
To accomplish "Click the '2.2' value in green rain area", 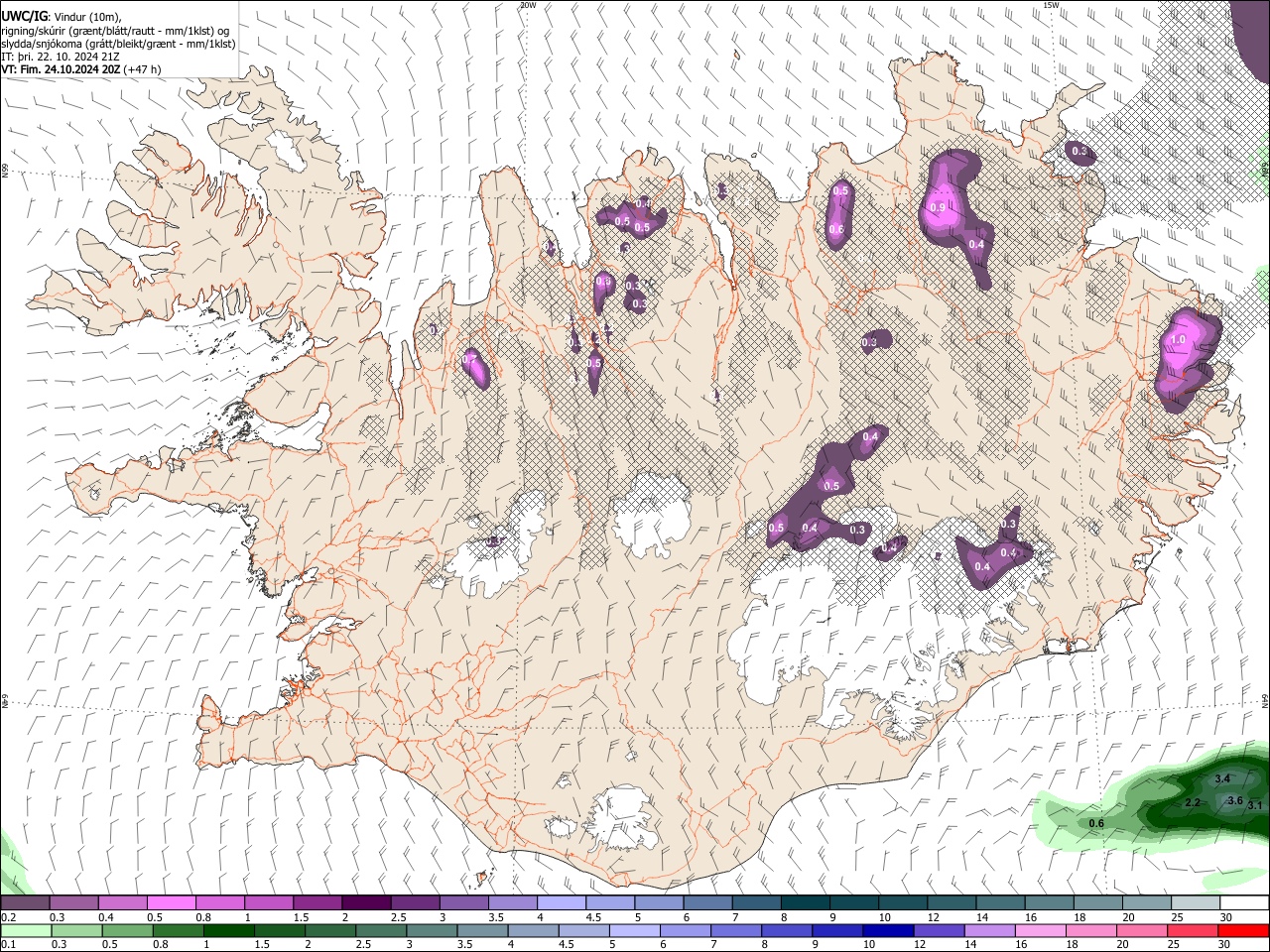I will click(1193, 802).
